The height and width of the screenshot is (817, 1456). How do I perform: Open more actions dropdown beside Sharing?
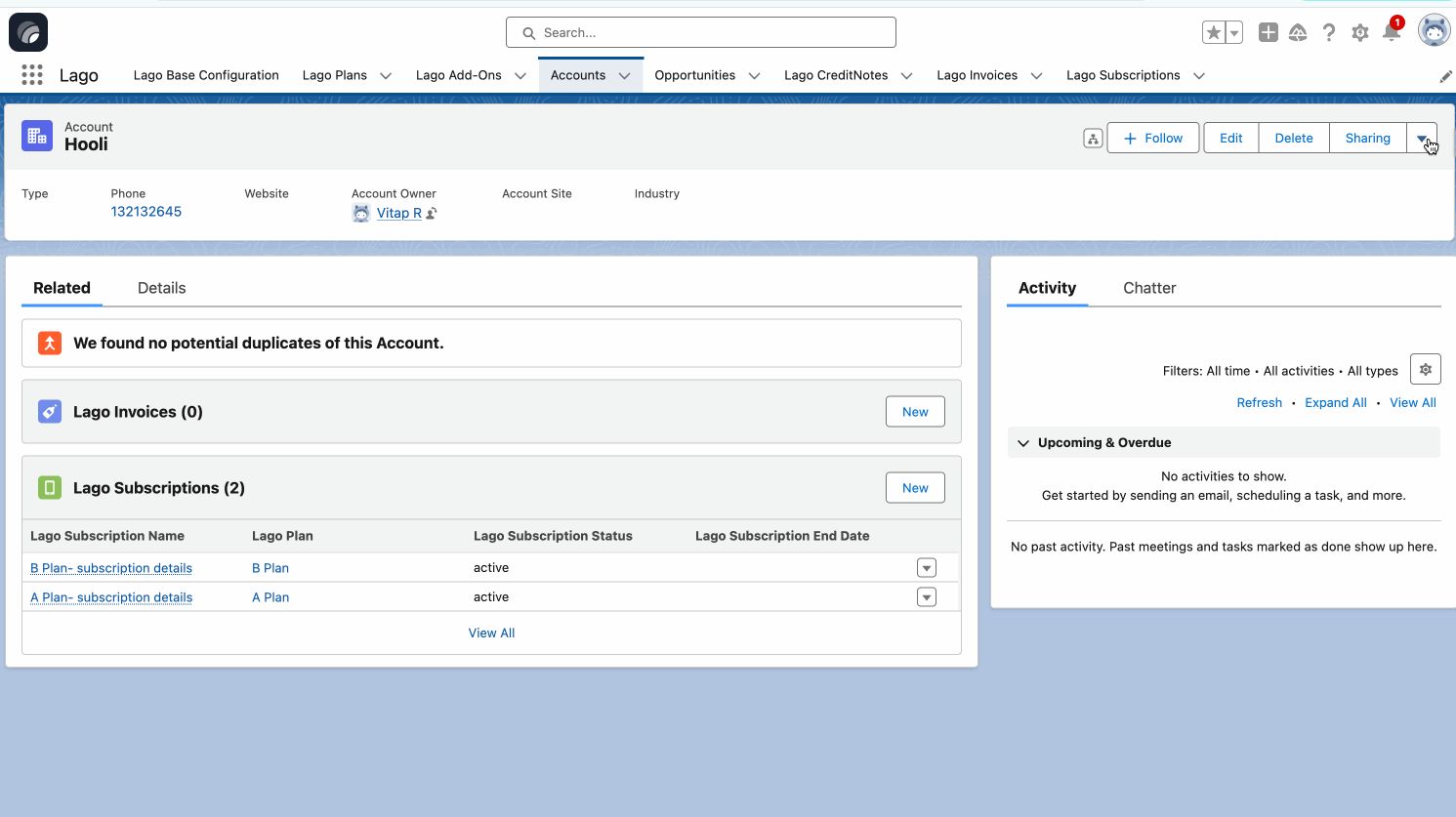tap(1422, 139)
